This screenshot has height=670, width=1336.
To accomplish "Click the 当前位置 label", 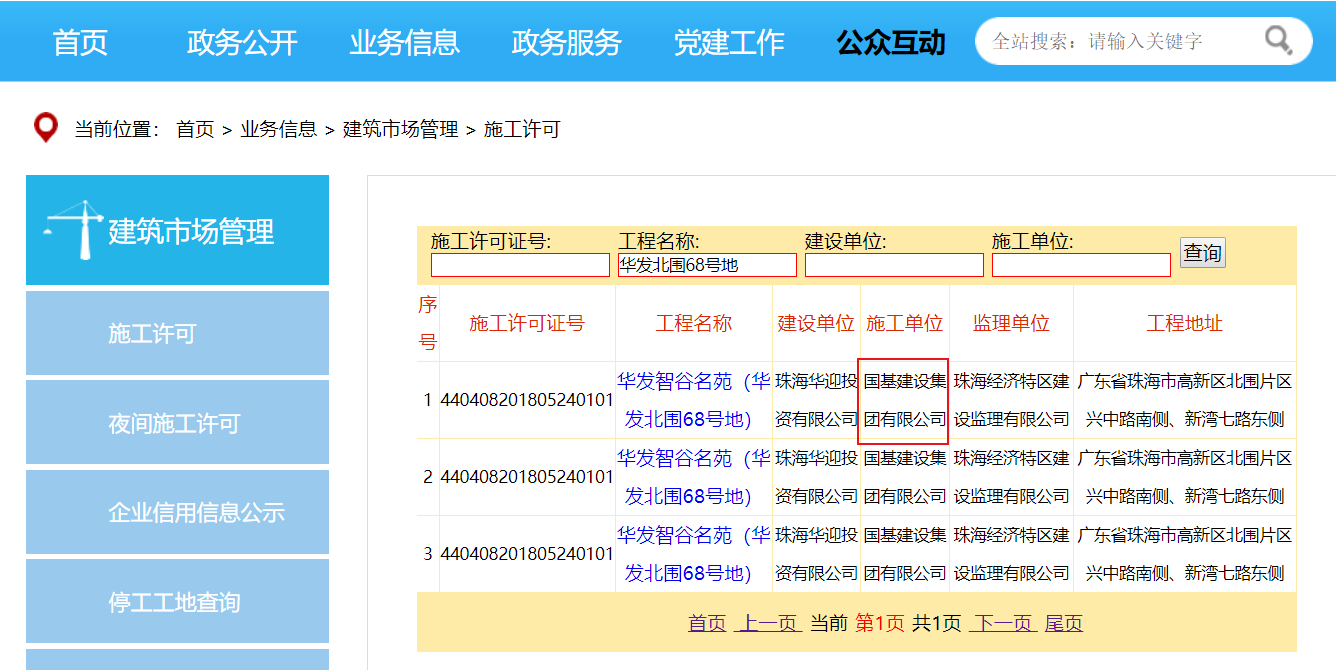I will (117, 129).
